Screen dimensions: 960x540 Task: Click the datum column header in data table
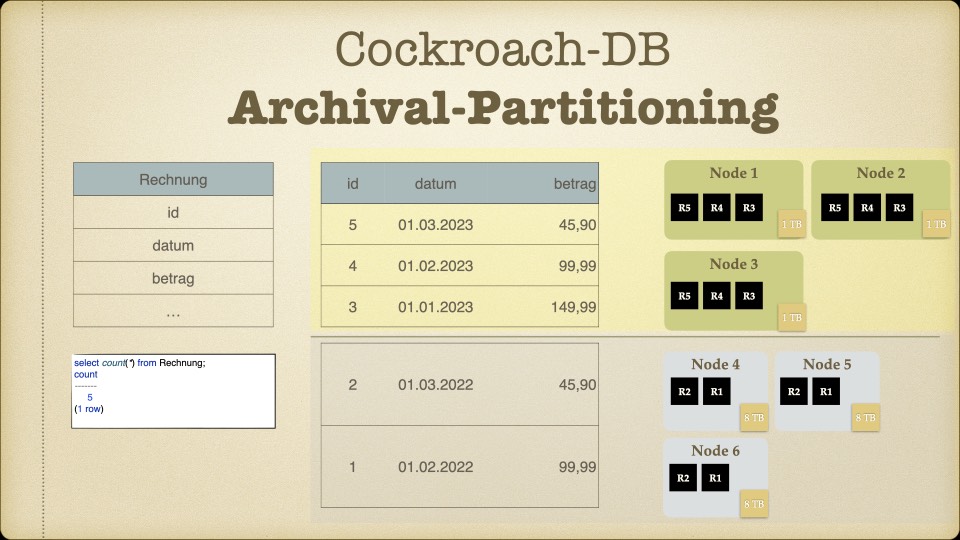(x=435, y=184)
